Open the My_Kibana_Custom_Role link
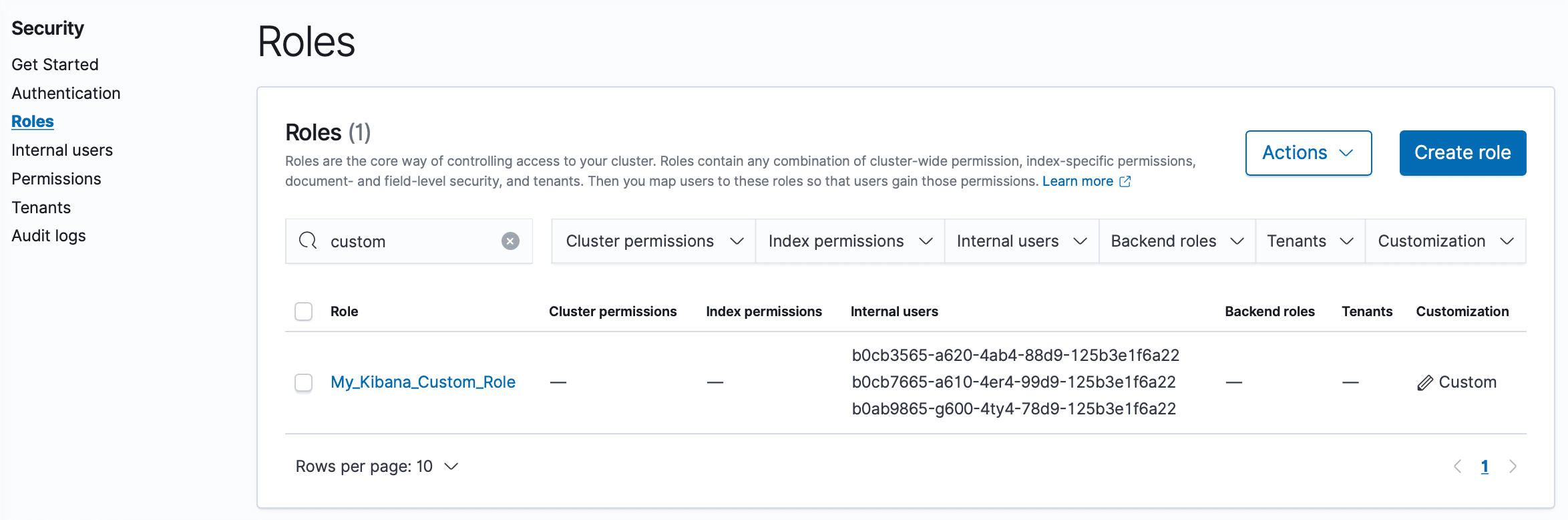 click(423, 382)
